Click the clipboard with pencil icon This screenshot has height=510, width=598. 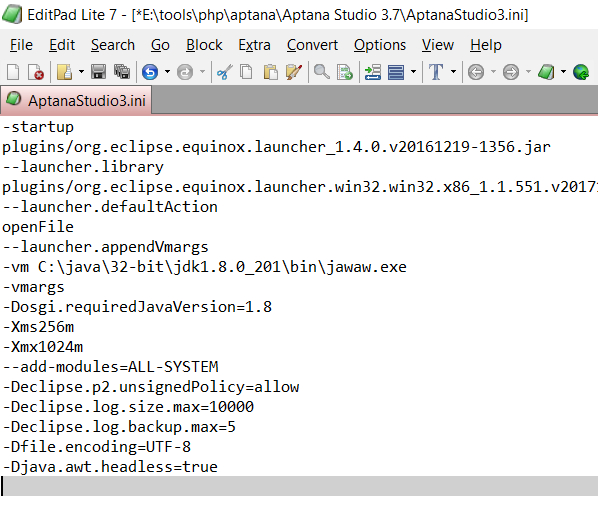click(x=294, y=72)
